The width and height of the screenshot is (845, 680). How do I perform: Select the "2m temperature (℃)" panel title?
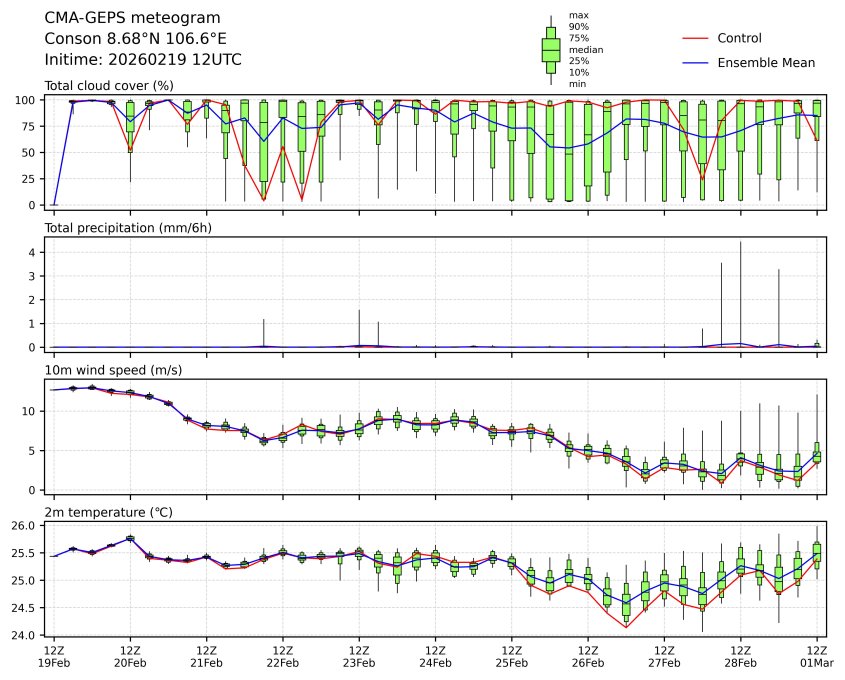109,512
